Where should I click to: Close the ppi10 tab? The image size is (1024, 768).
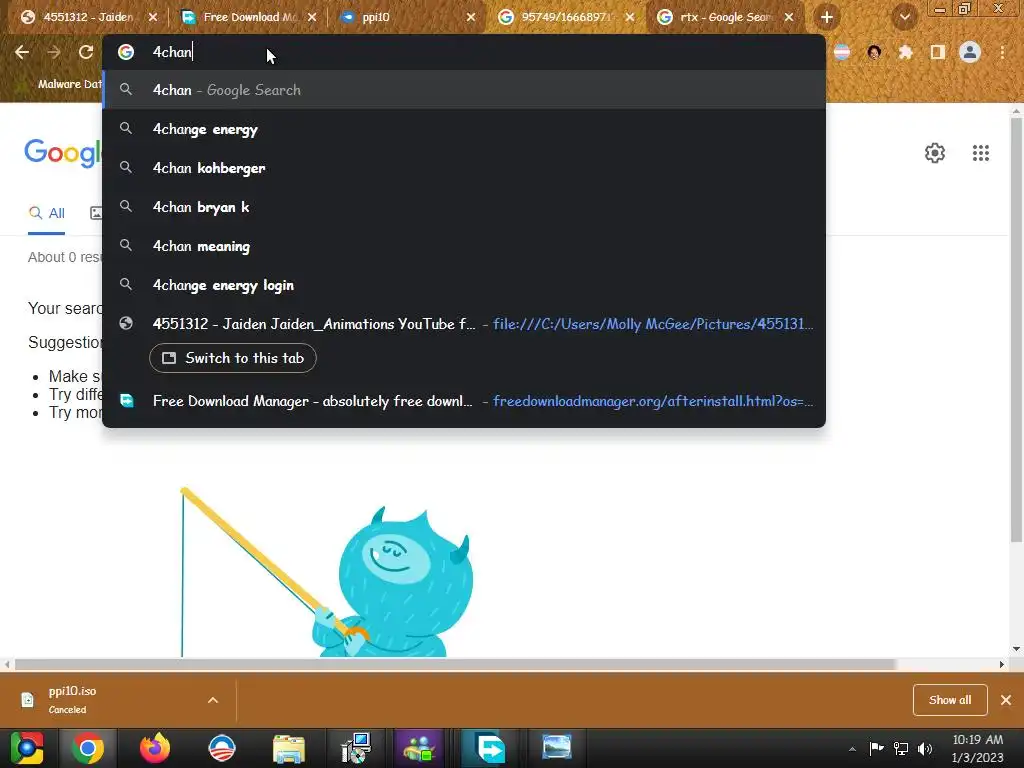(471, 17)
